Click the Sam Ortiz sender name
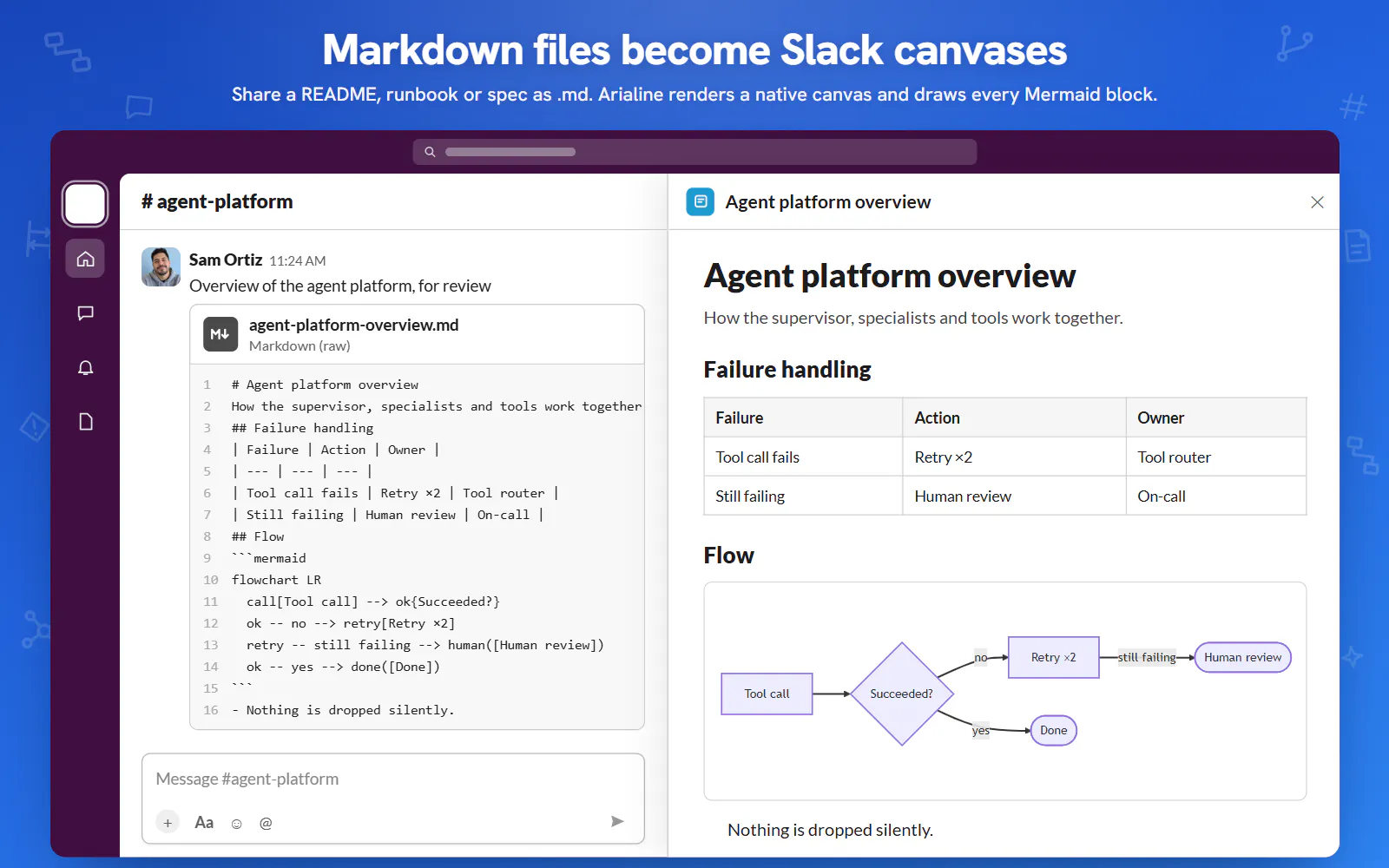The image size is (1389, 868). coord(226,260)
